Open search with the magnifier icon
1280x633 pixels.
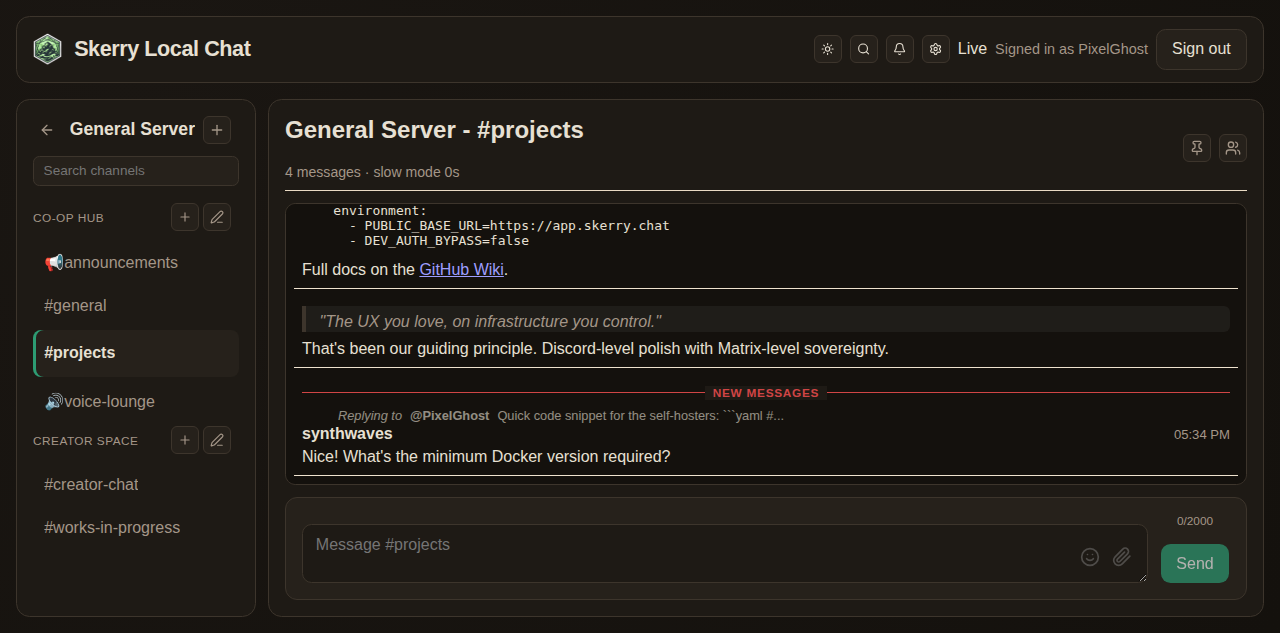pyautogui.click(x=864, y=49)
